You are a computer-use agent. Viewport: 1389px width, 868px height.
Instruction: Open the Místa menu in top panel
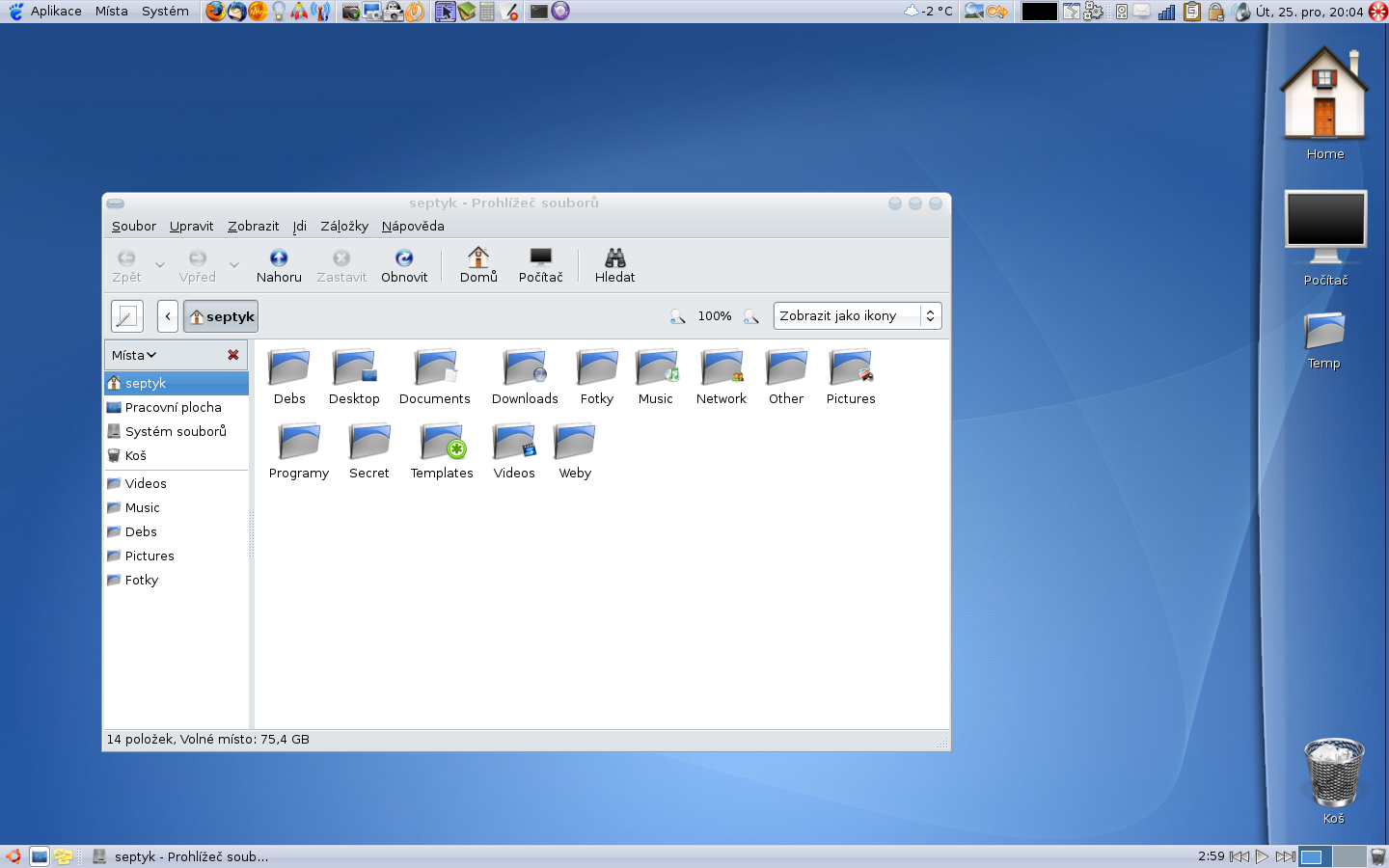pos(112,12)
